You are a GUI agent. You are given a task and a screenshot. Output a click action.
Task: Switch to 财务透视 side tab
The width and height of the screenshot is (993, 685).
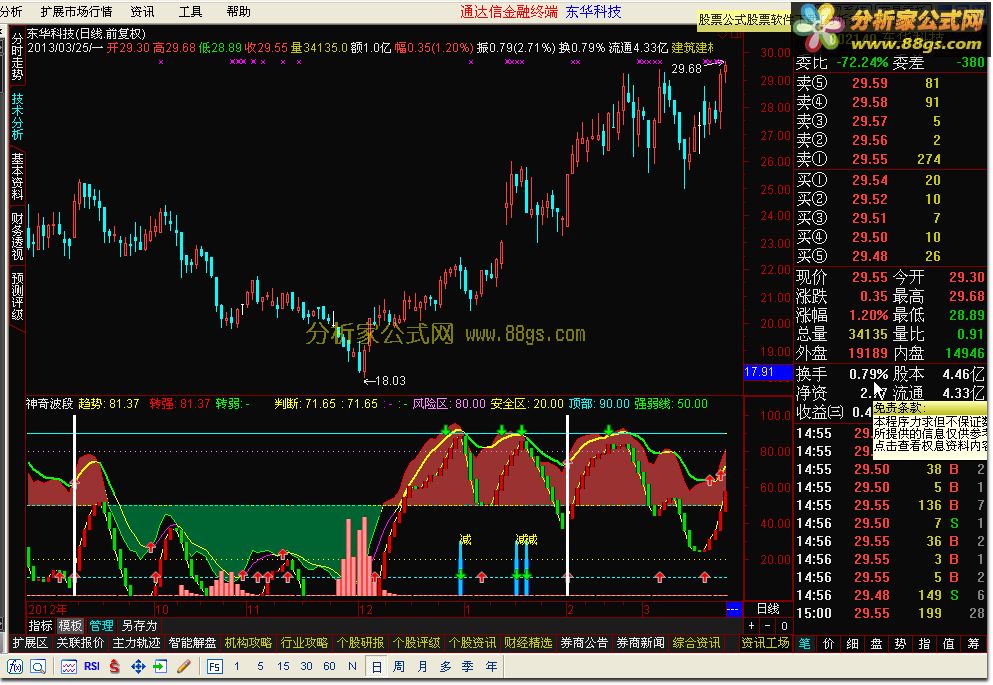tap(17, 236)
